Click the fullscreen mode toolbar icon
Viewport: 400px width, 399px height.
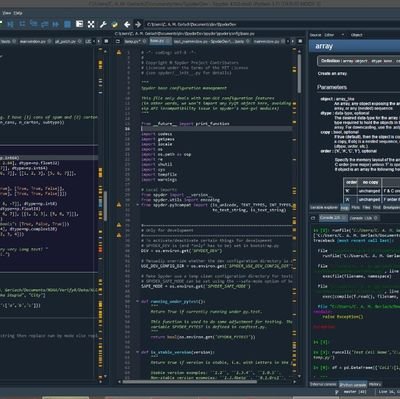pos(91,24)
